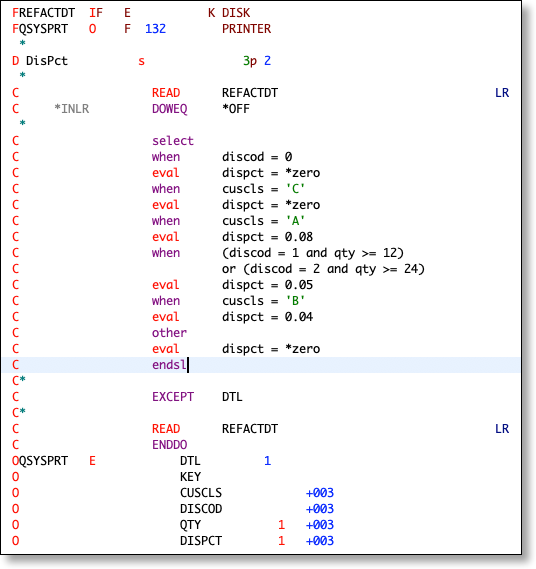Click the 'discod = 0' expression
Screen dimensions: 536x569
click(257, 157)
